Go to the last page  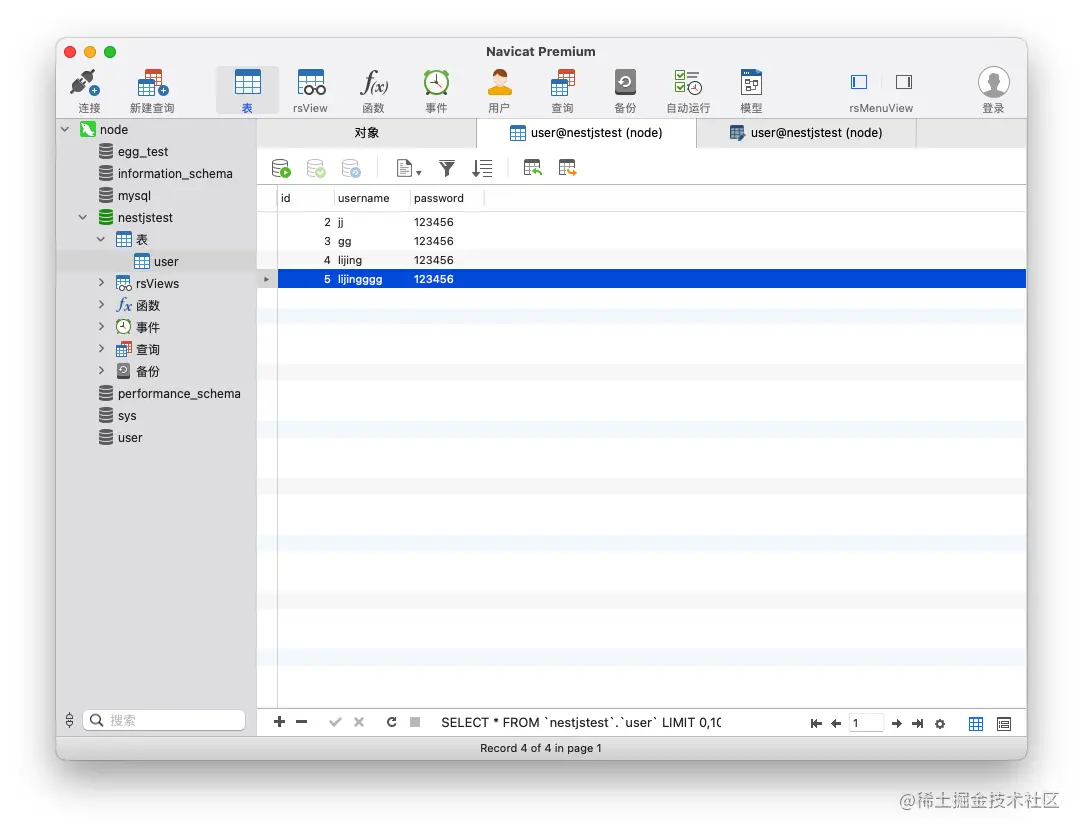pos(917,723)
